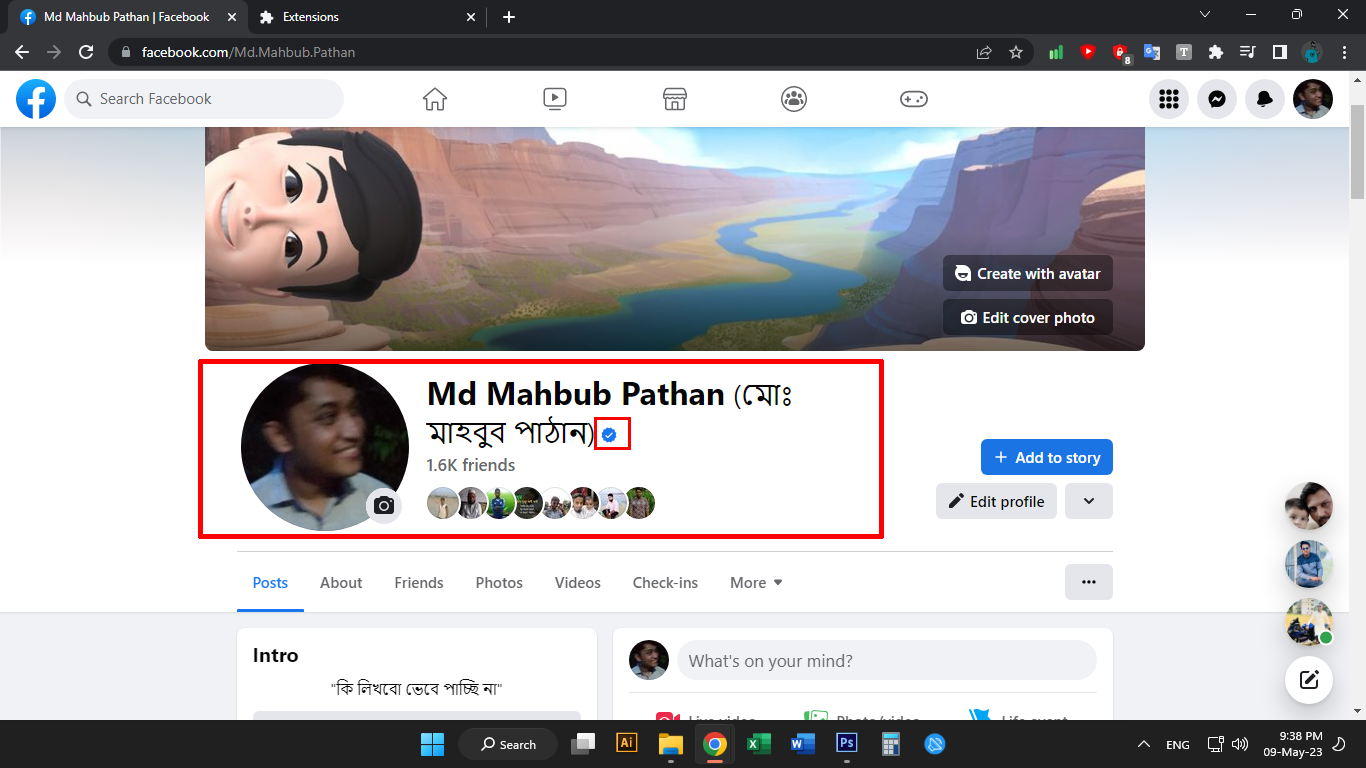Screen dimensions: 1366x768
Task: Open Calculator from the taskbar
Action: point(890,743)
